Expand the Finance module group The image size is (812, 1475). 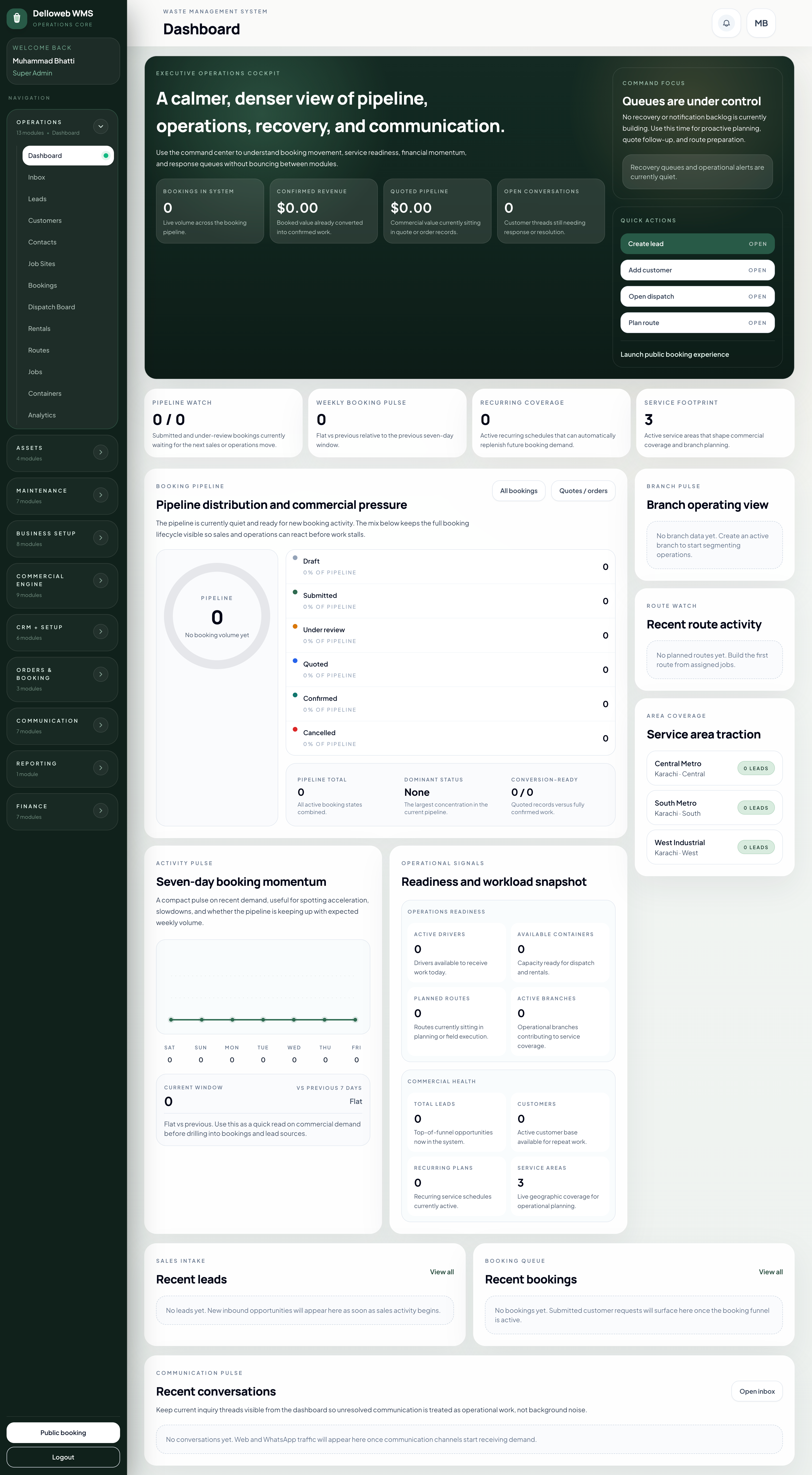click(x=101, y=811)
